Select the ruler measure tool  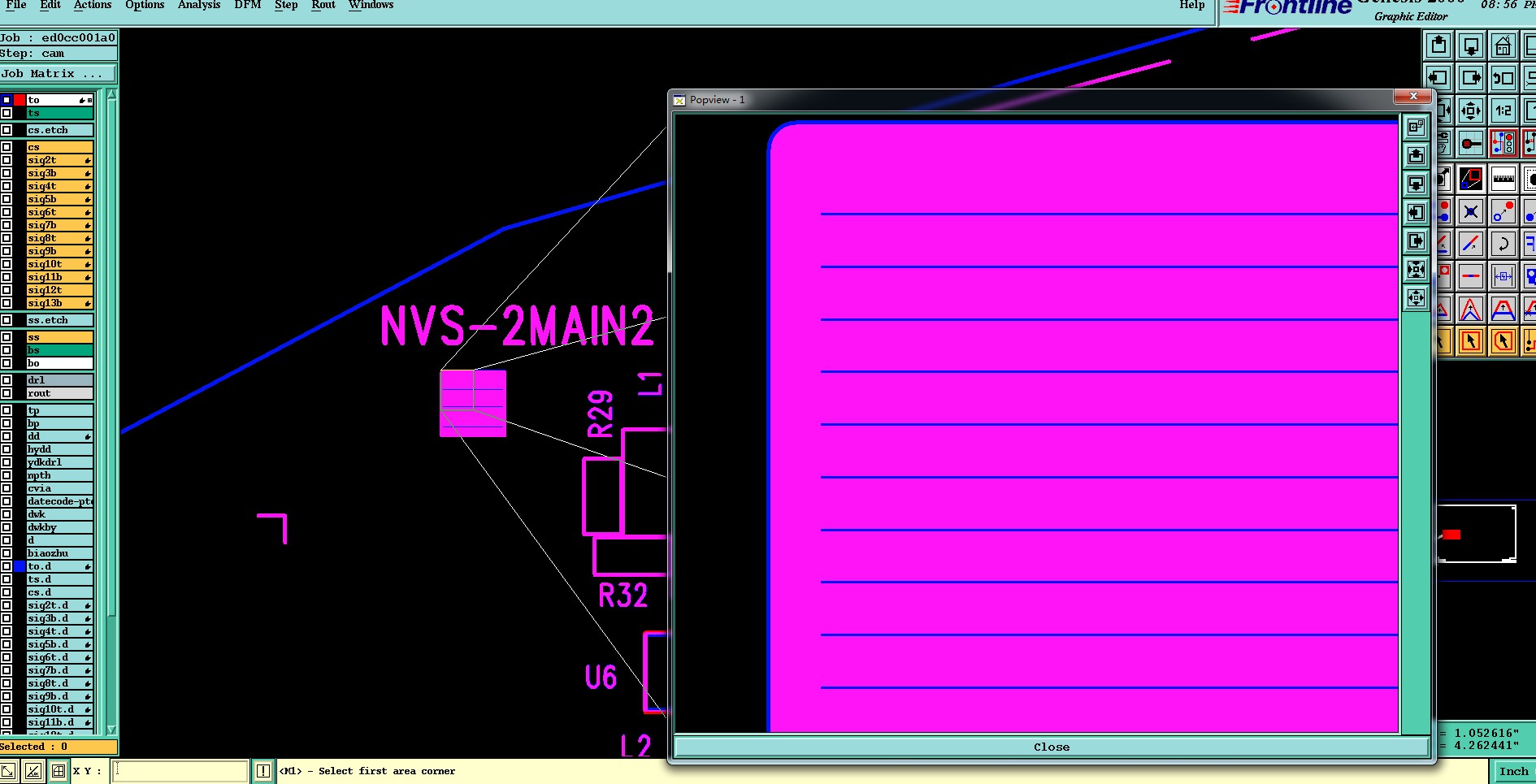point(1503,178)
